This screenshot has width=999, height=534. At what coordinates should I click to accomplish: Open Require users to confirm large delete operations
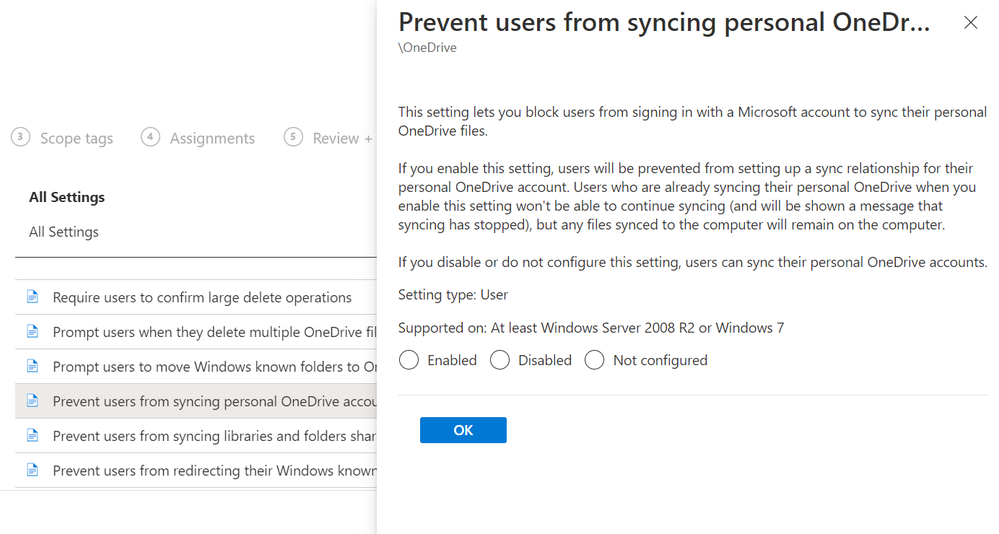pyautogui.click(x=202, y=297)
